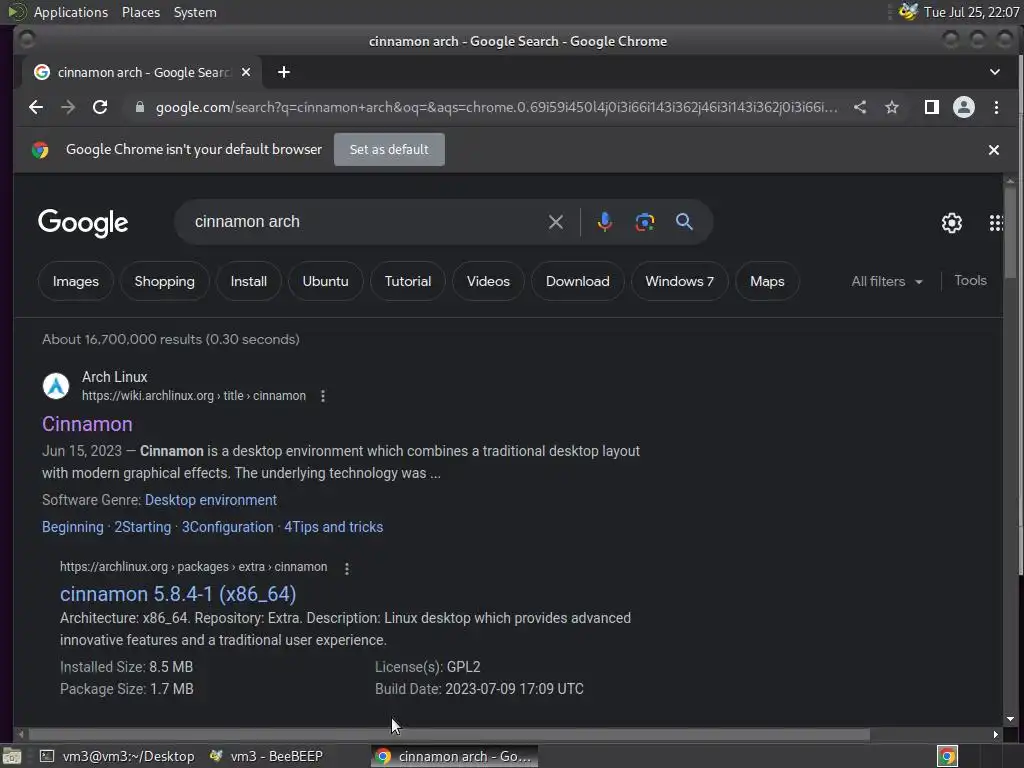Click the Chrome icon in taskbar corner

pos(947,756)
